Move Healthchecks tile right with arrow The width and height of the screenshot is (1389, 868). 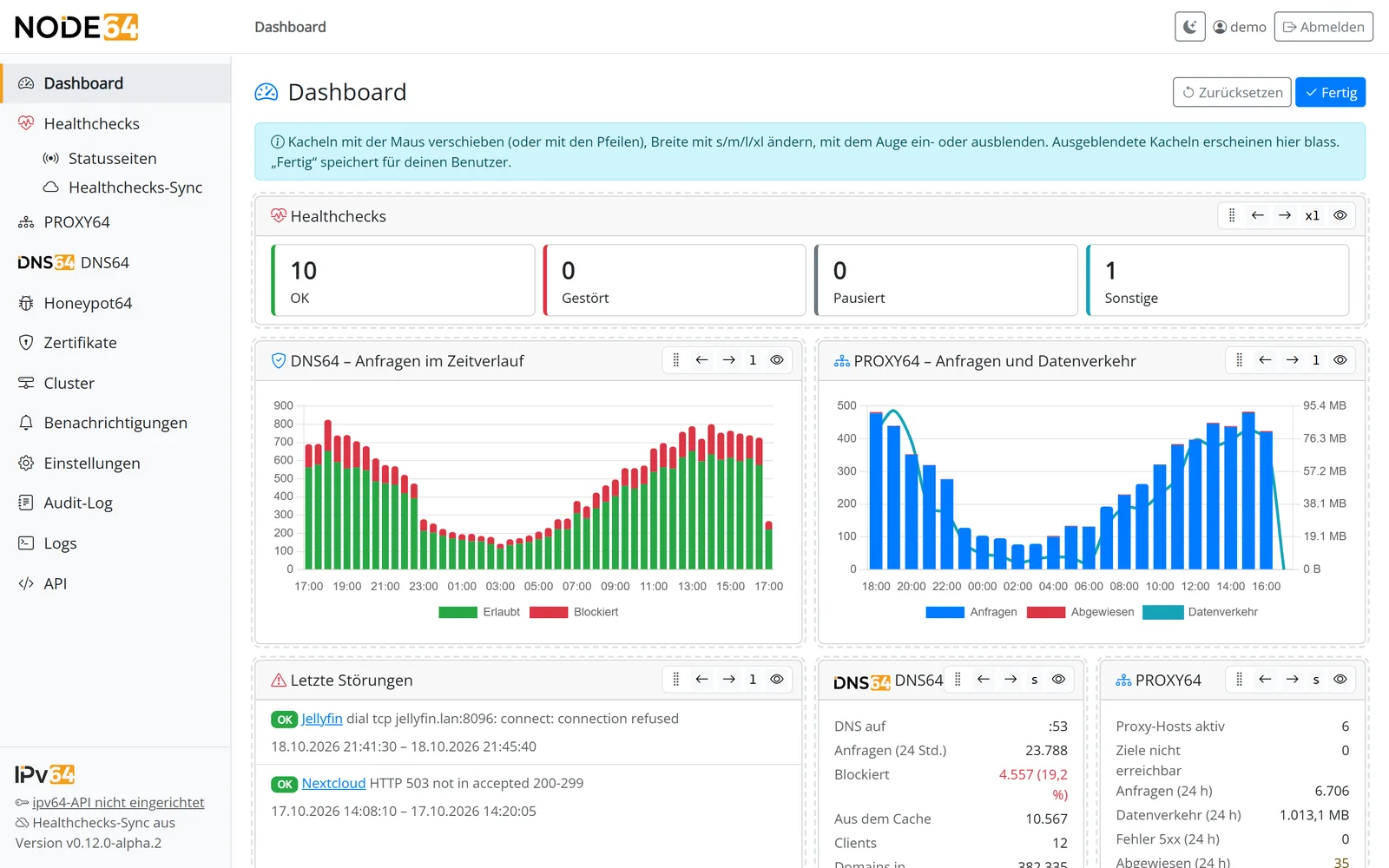[1285, 215]
